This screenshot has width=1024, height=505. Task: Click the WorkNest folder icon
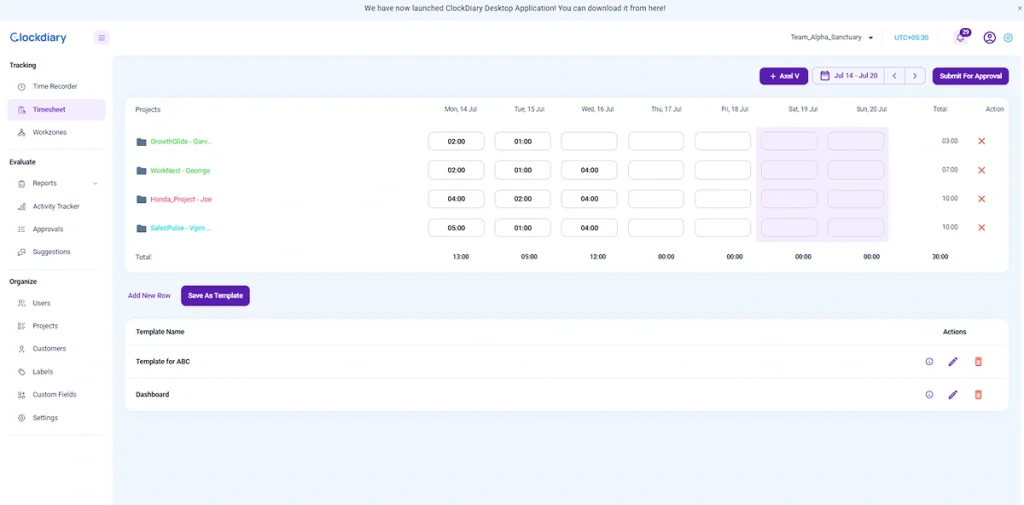141,171
